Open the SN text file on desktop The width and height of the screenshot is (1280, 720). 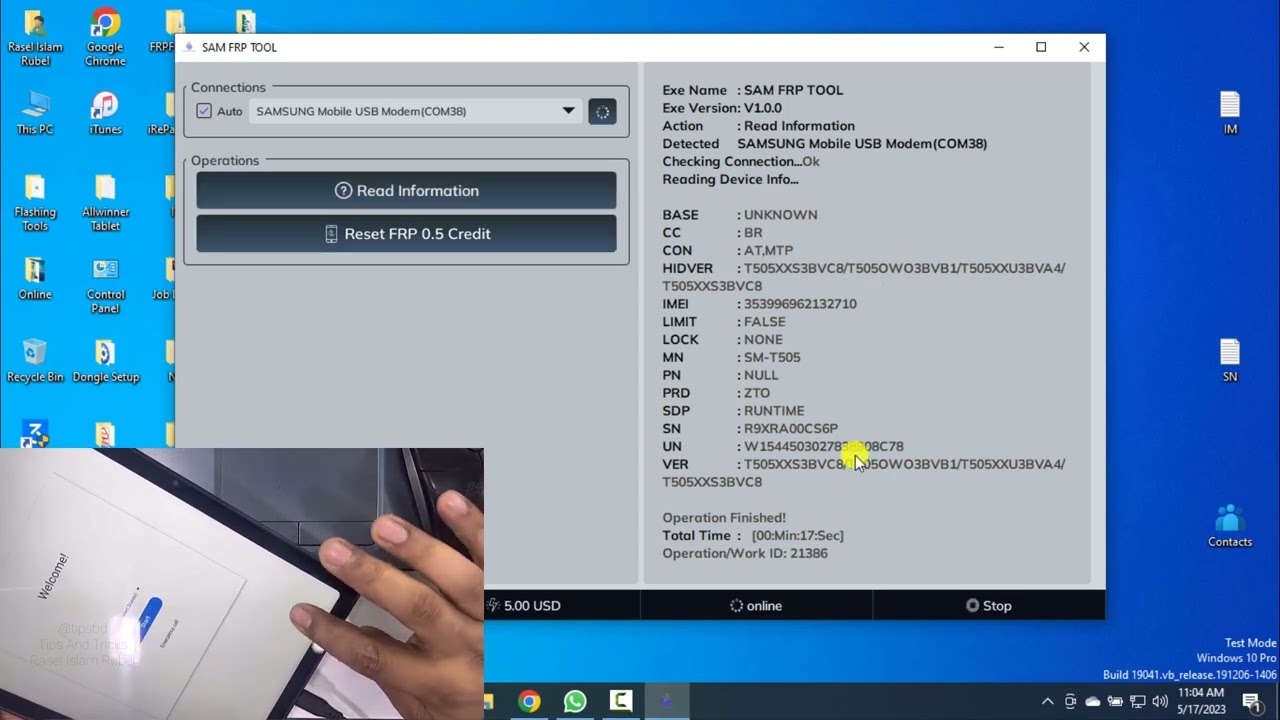[x=1230, y=361]
